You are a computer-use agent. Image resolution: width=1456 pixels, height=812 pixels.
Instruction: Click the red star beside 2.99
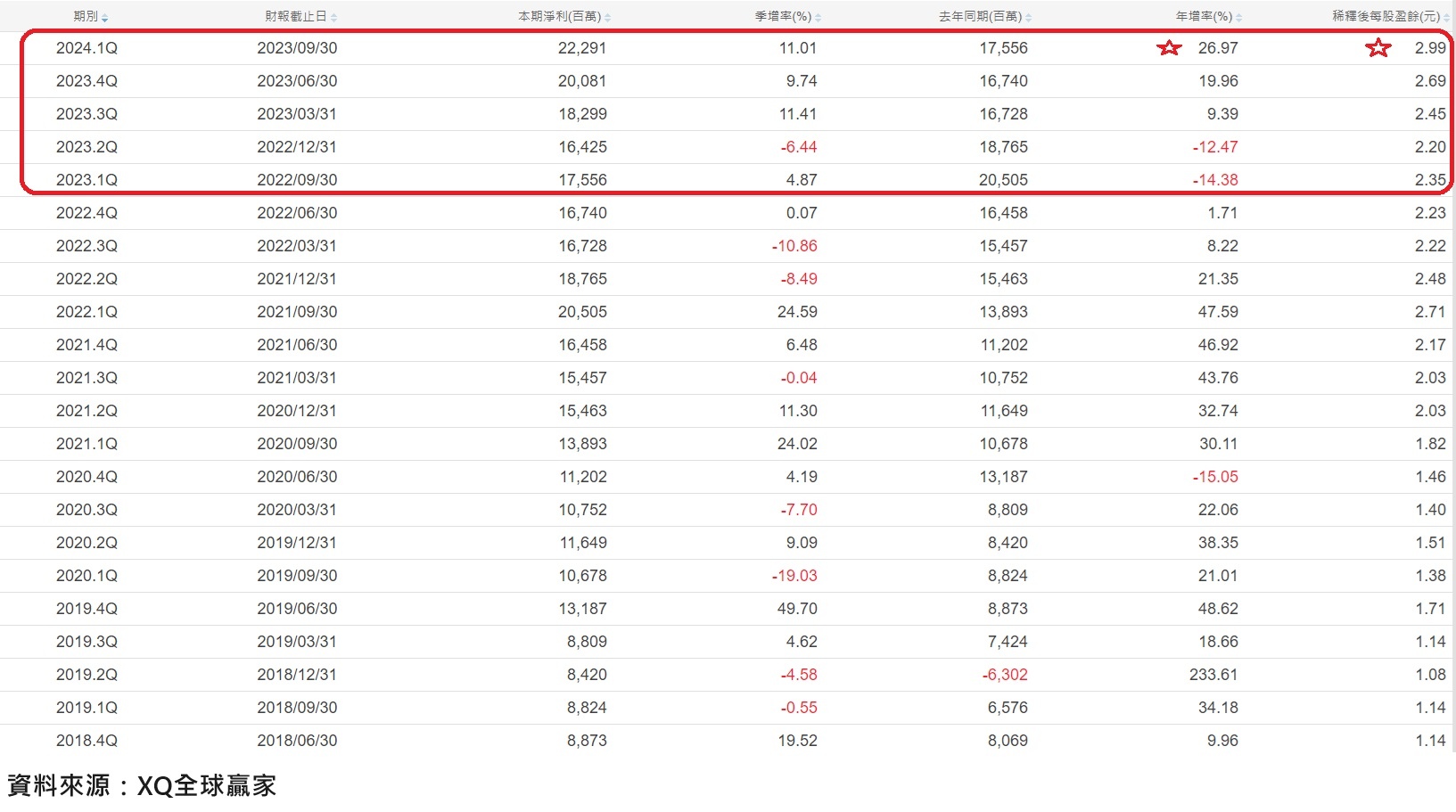[x=1378, y=48]
